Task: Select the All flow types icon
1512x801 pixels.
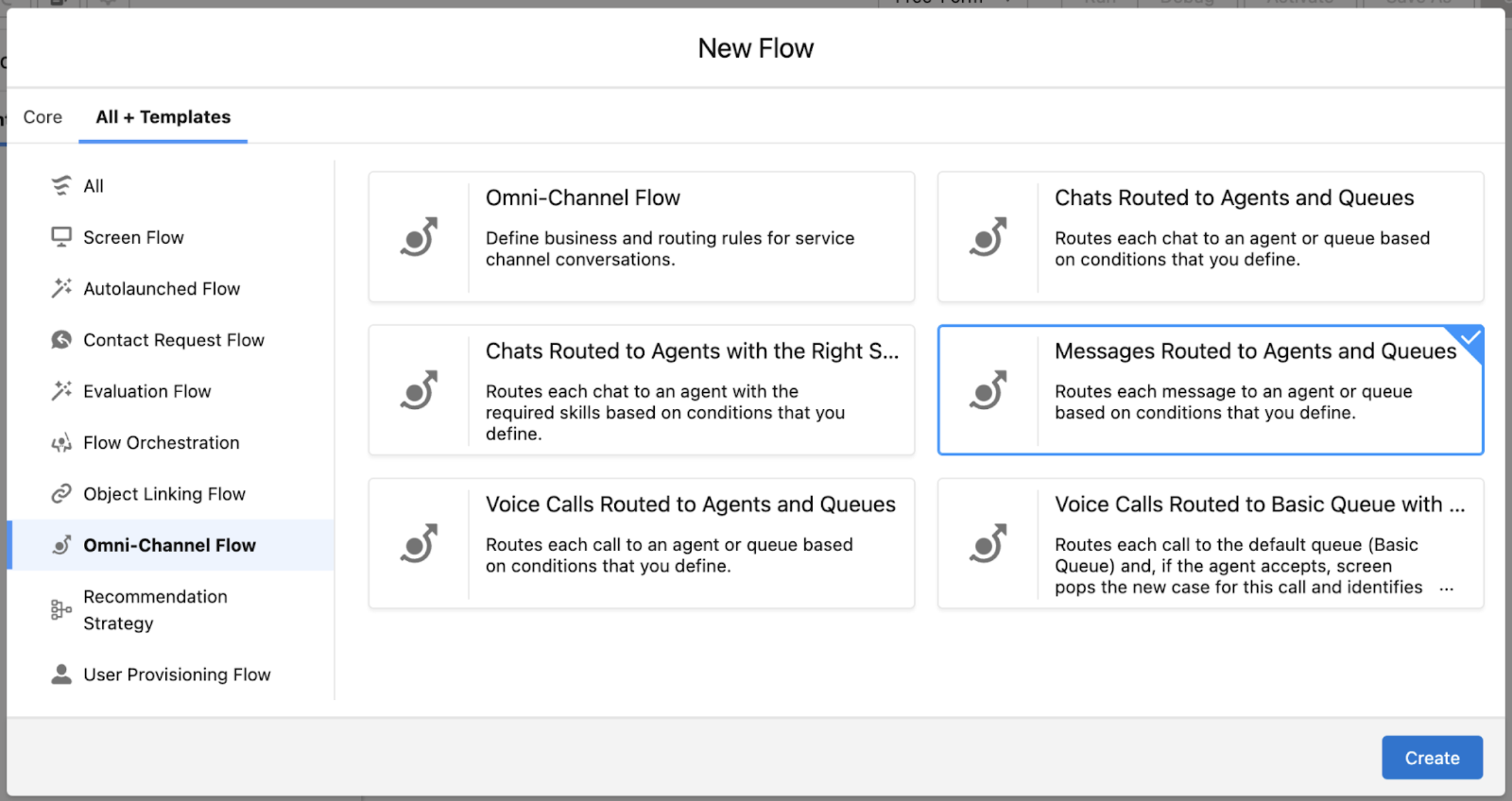Action: pos(61,186)
